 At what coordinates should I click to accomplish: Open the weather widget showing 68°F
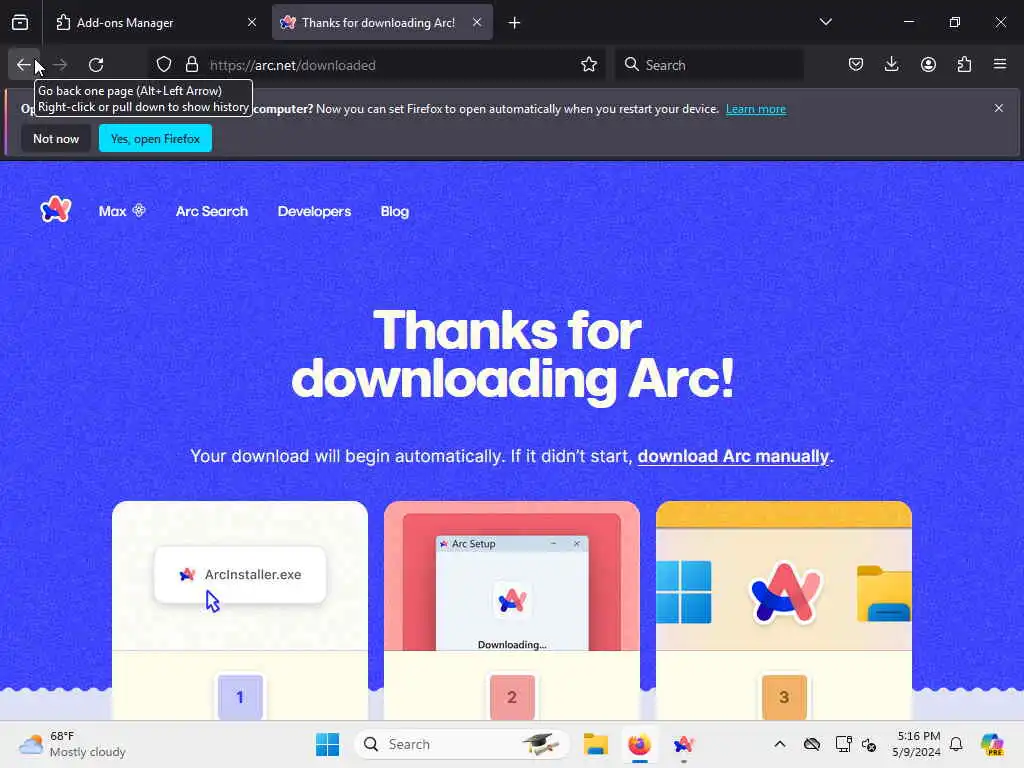click(72, 744)
